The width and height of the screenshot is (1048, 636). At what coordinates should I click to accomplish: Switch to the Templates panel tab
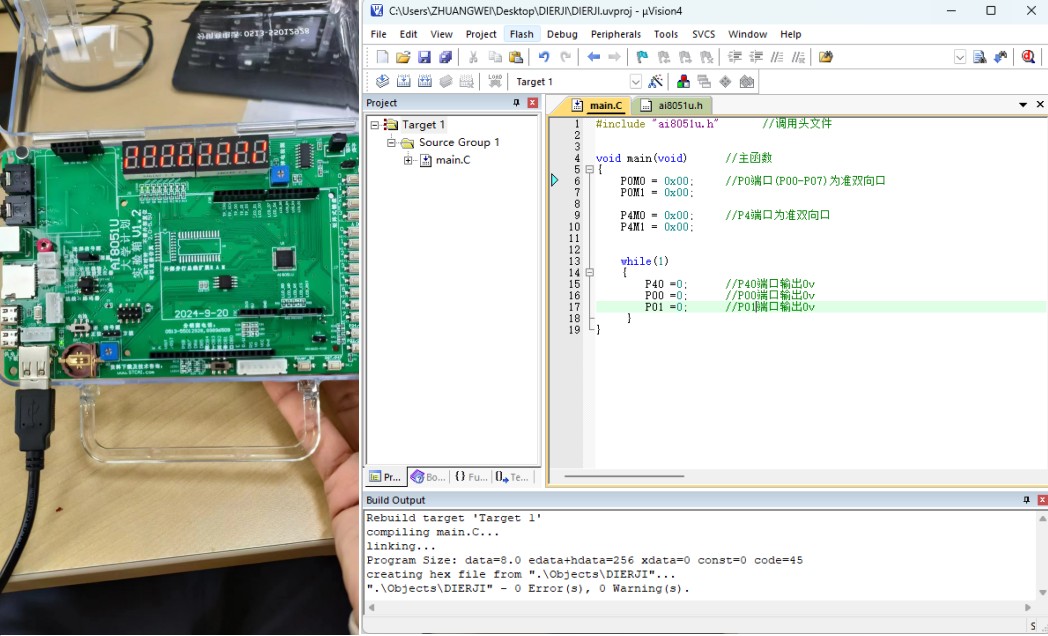(513, 477)
